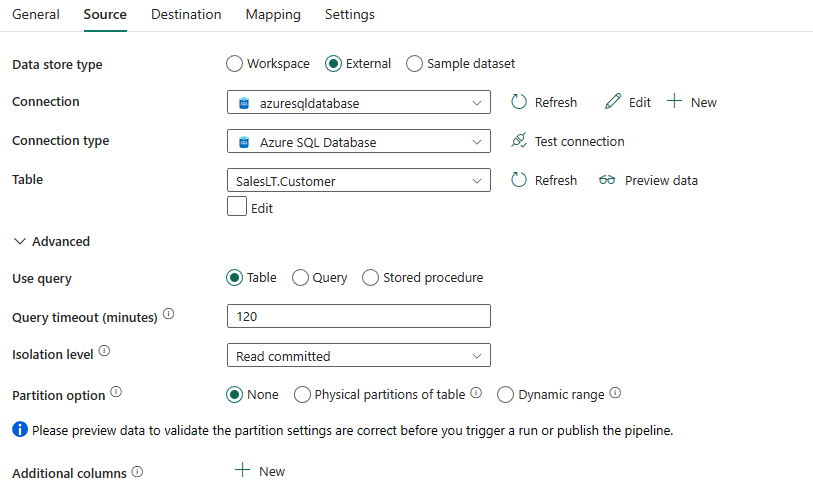813x501 pixels.
Task: Select the Stored procedure radio button
Action: click(370, 277)
